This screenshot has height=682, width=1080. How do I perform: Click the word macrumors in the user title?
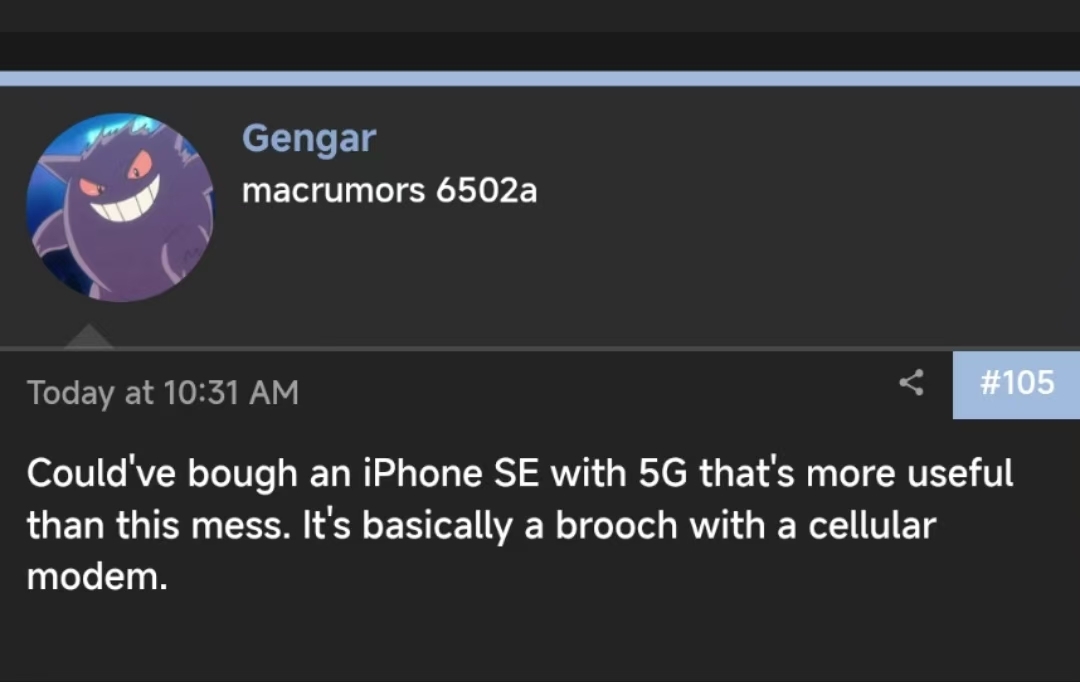coord(334,190)
